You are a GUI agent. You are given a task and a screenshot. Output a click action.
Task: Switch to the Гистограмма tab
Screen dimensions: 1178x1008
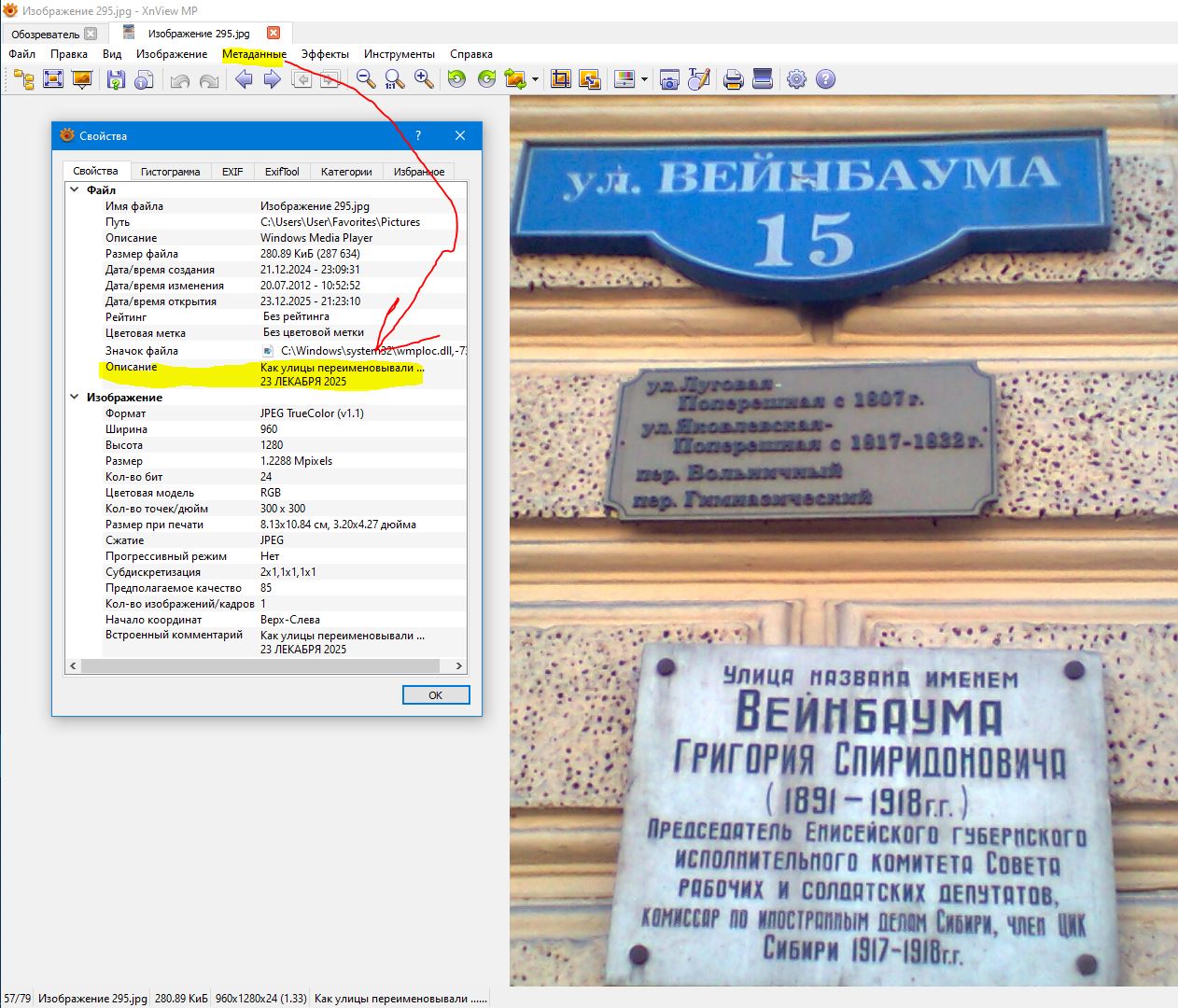click(170, 172)
